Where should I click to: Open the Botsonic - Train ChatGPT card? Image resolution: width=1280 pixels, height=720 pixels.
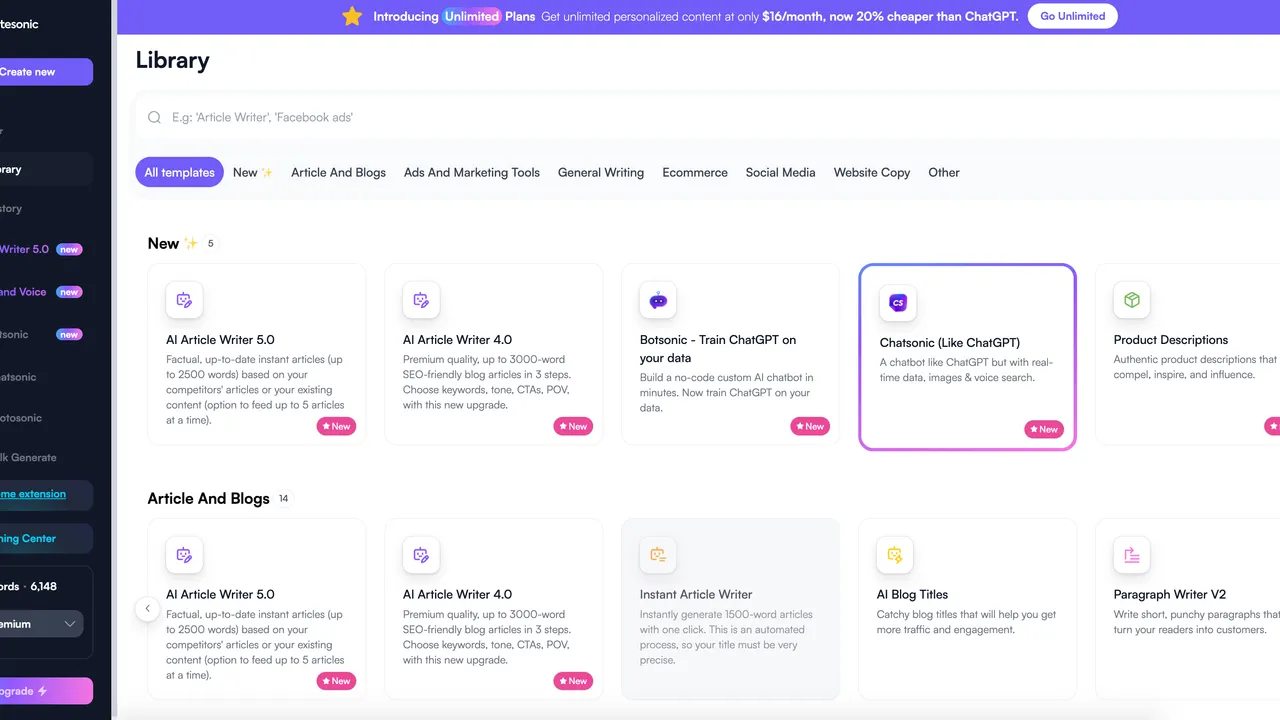coord(730,354)
